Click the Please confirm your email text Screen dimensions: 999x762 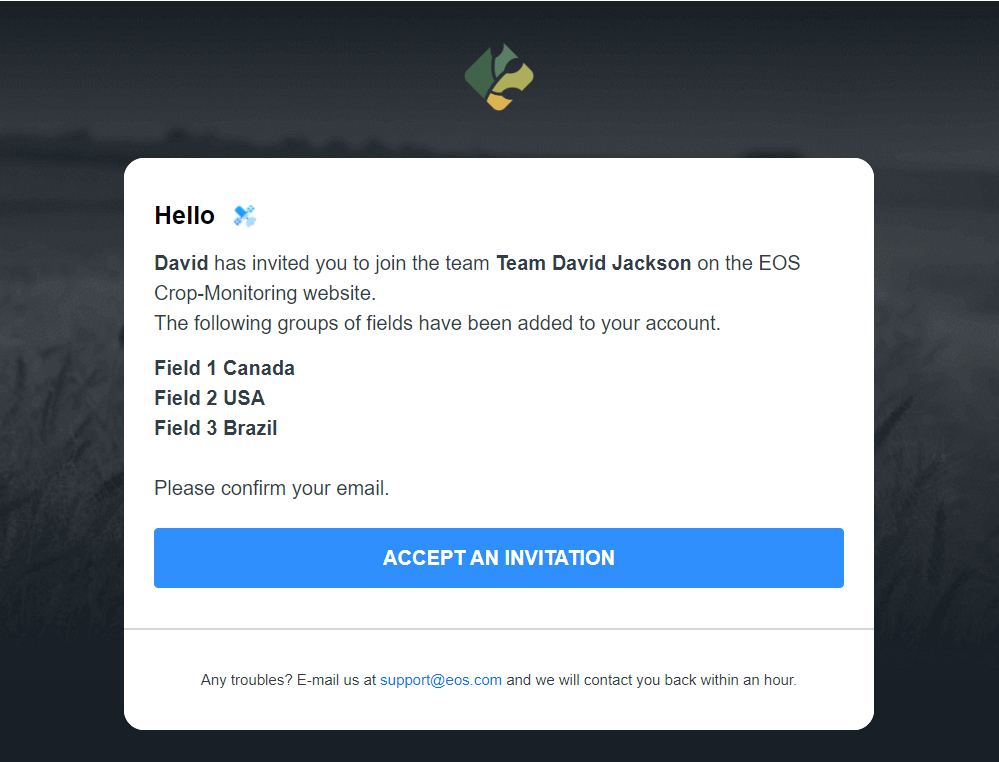tap(271, 489)
